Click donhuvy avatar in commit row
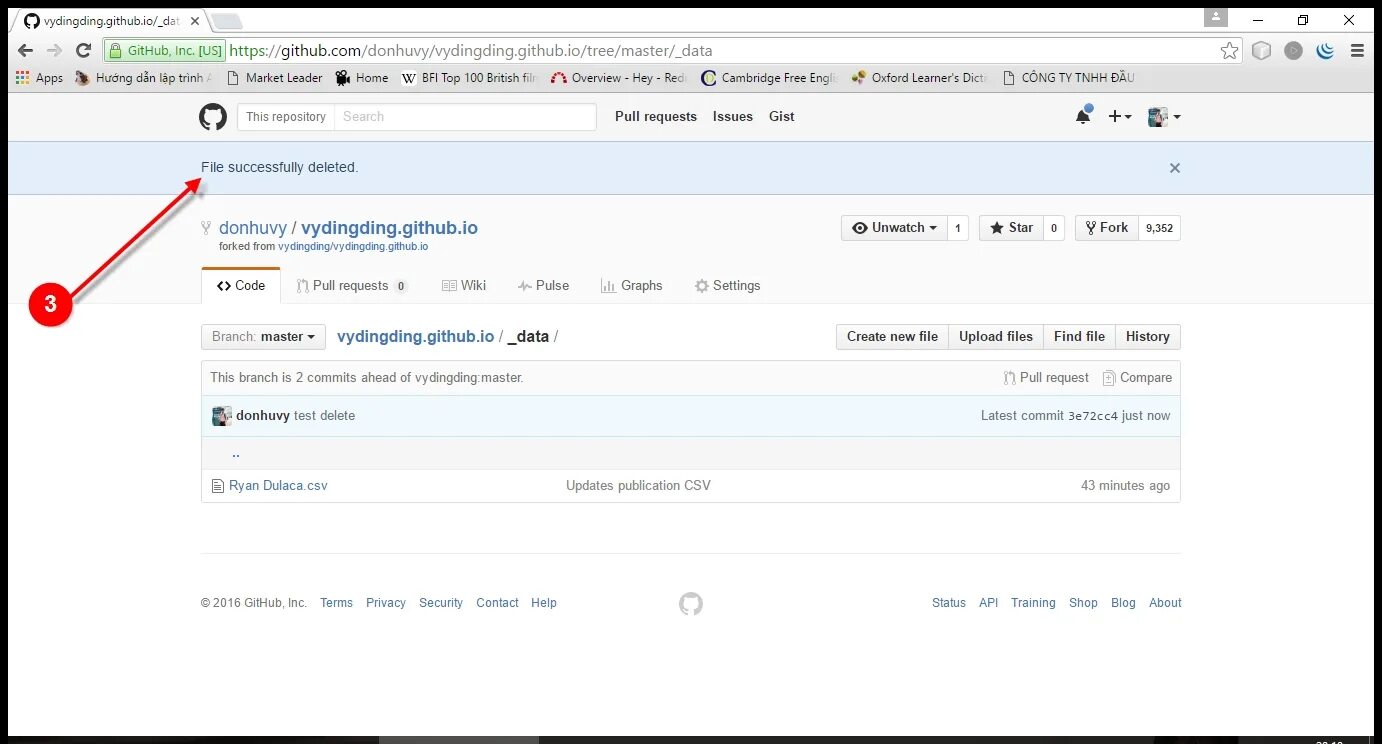This screenshot has width=1382, height=744. [222, 416]
